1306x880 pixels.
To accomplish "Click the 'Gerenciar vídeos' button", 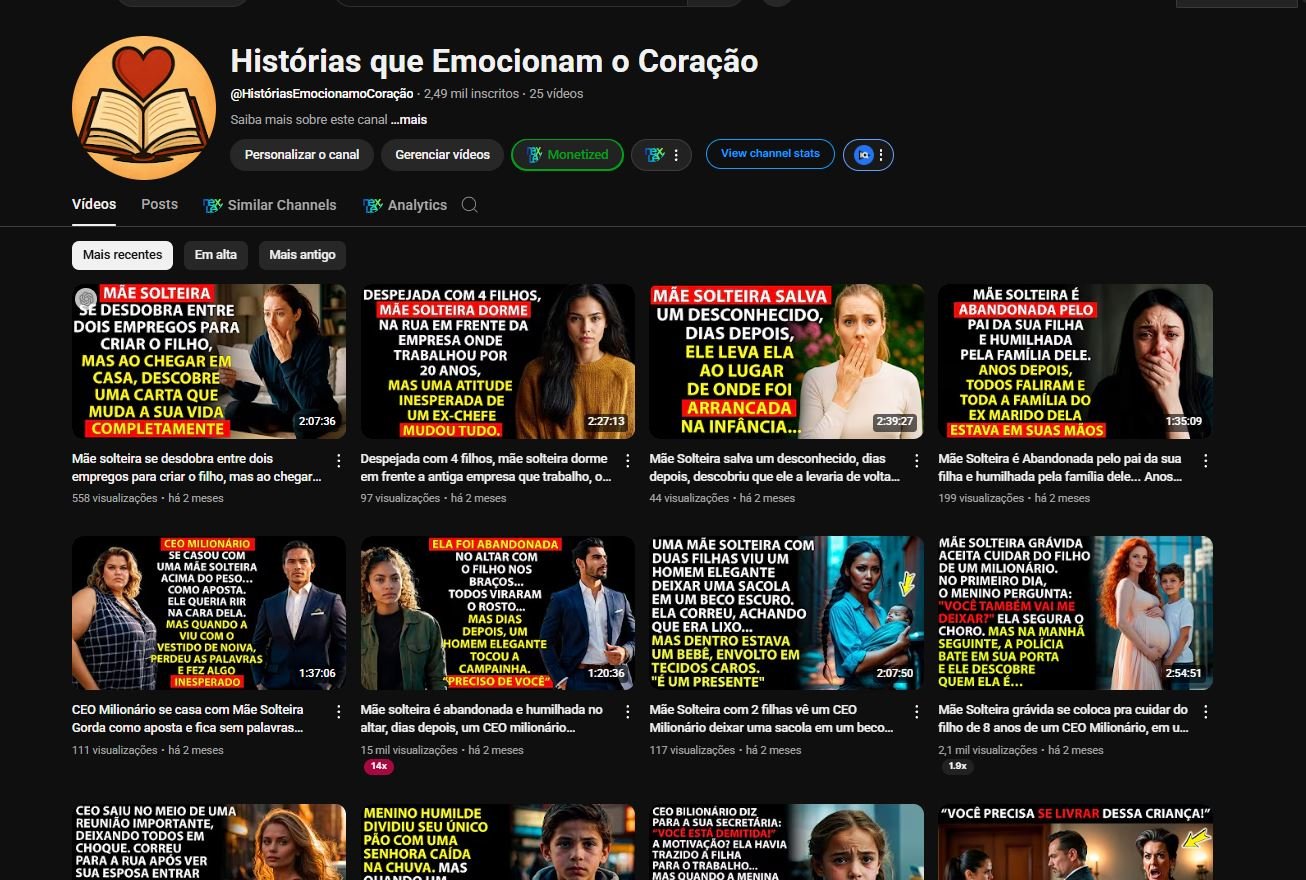I will click(442, 155).
